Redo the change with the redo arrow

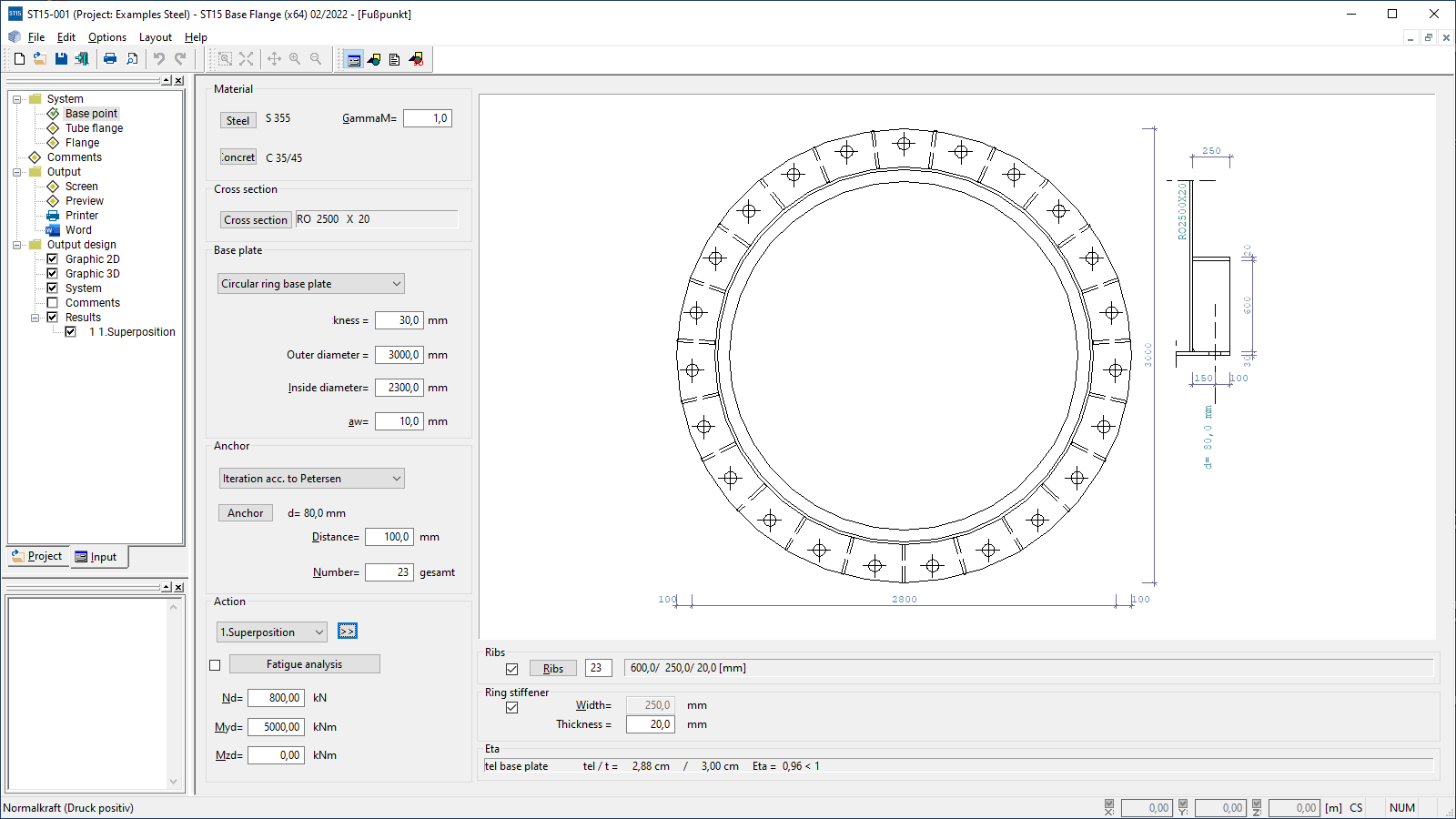click(180, 59)
